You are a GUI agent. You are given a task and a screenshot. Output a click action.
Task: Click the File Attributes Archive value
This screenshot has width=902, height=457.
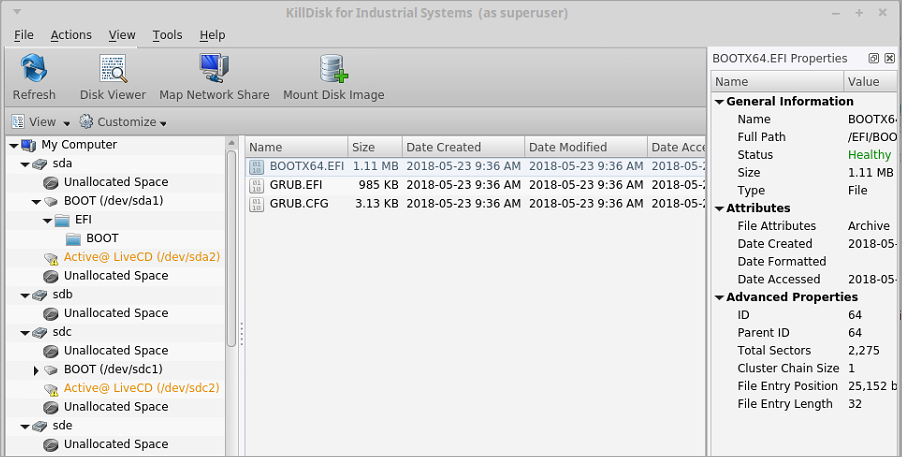(x=869, y=226)
